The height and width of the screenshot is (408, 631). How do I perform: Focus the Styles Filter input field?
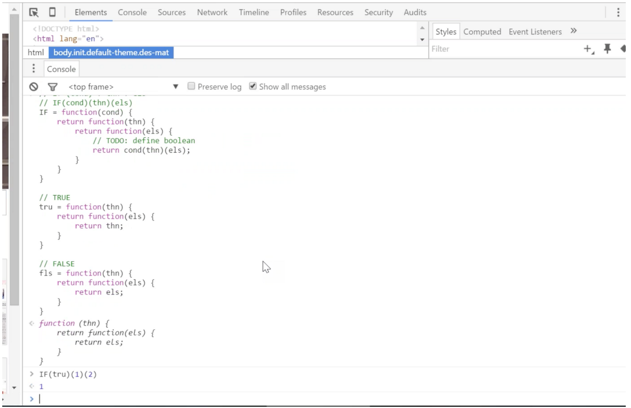coord(500,49)
